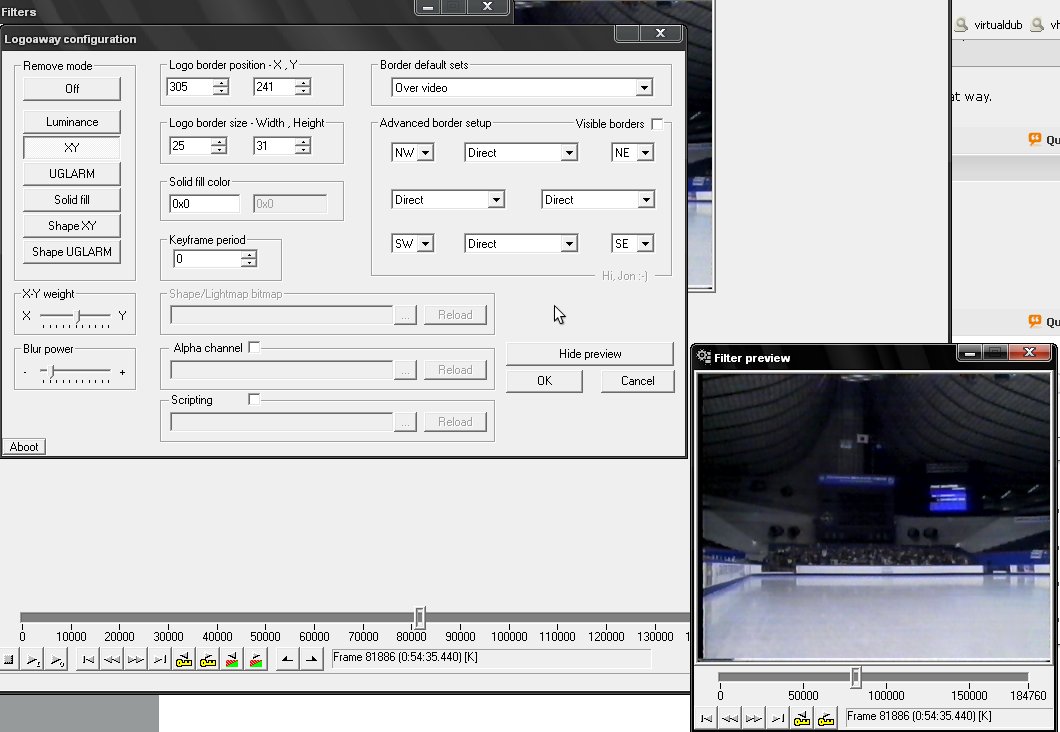Select UGLARM remove mode
1060x732 pixels.
tap(72, 174)
